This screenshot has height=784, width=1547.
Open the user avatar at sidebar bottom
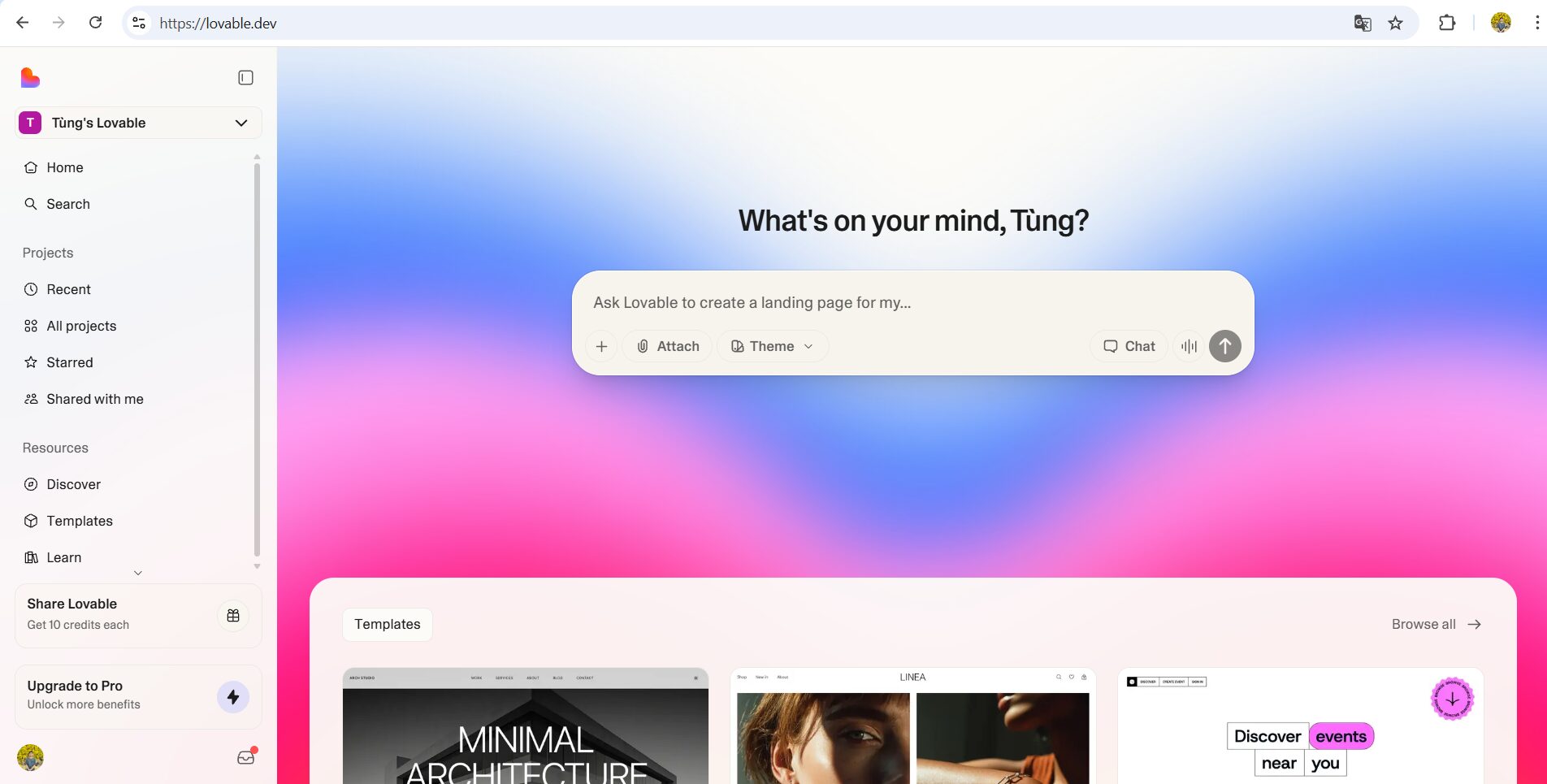[30, 757]
